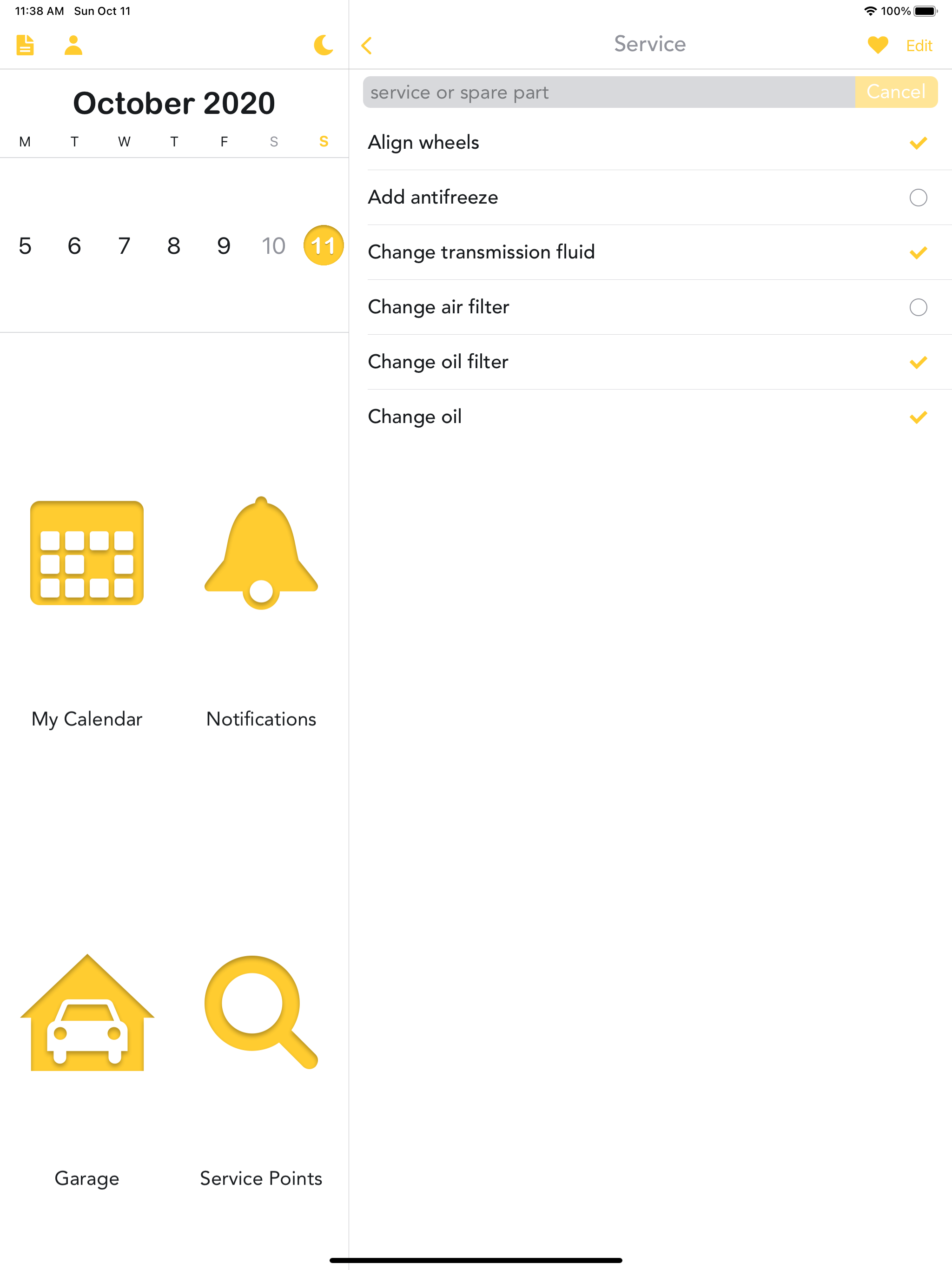952x1270 pixels.
Task: Open Notifications bell icon
Action: pos(261,553)
